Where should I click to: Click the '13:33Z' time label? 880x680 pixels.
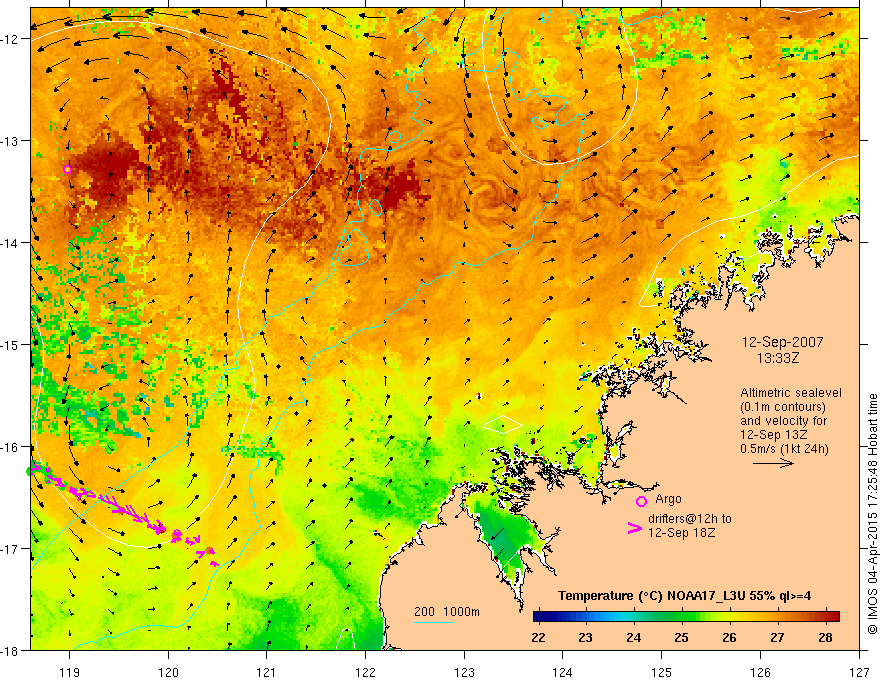[777, 358]
